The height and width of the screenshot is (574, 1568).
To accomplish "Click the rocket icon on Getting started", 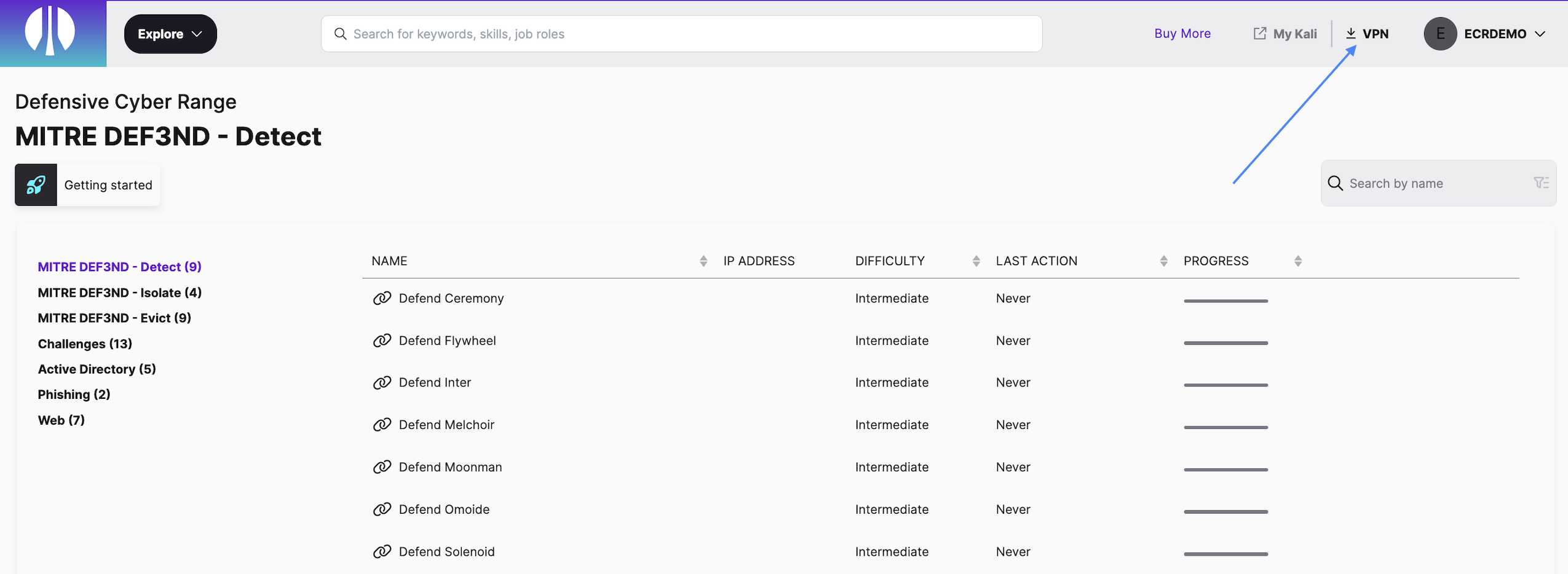I will click(35, 184).
